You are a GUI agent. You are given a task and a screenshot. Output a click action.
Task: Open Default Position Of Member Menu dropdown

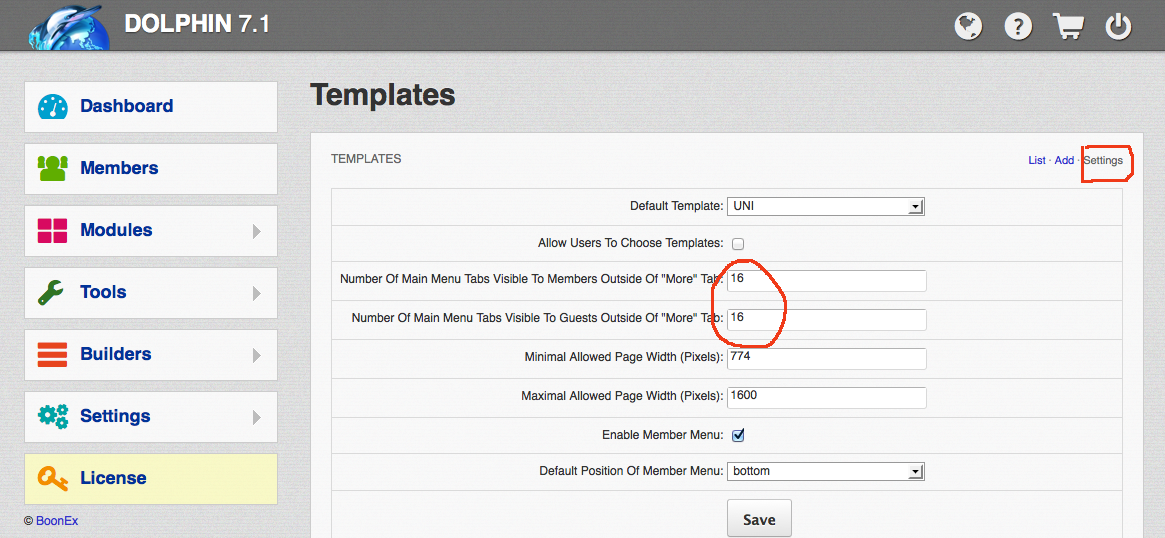point(825,471)
